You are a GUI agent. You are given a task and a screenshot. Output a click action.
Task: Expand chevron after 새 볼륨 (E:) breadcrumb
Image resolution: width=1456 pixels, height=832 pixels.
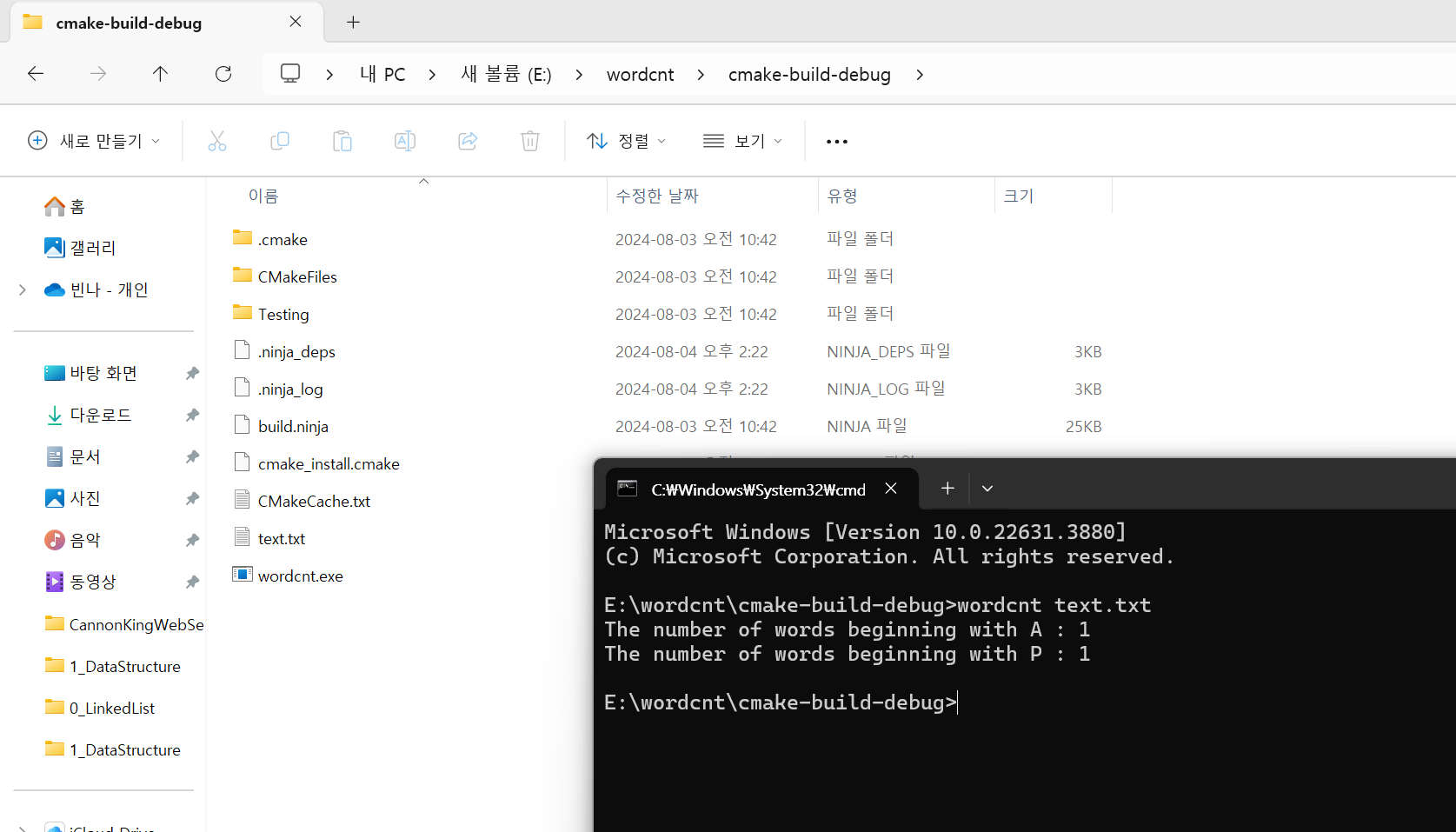[x=579, y=75]
